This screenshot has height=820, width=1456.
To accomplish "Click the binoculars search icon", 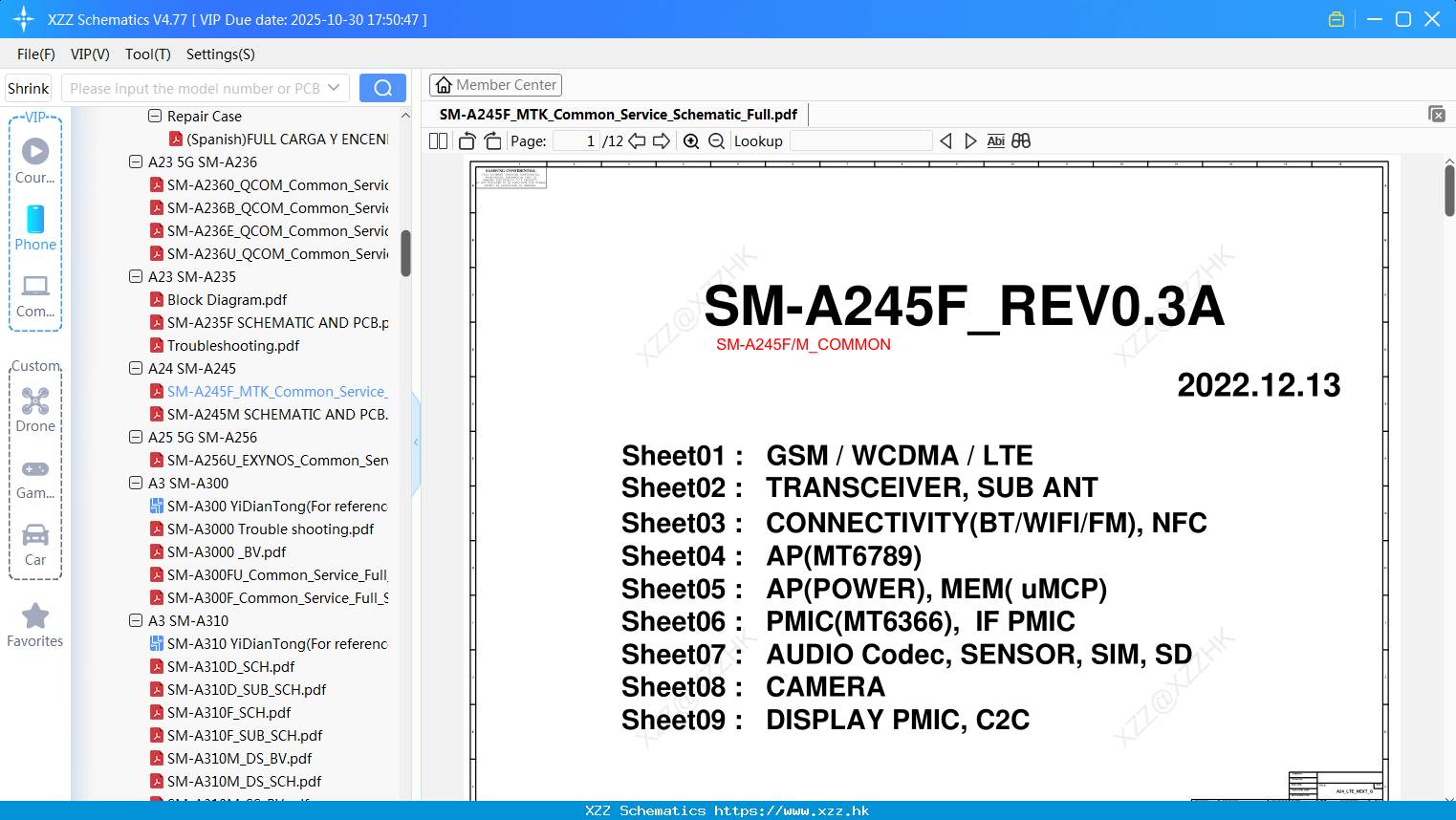I will click(x=1021, y=140).
